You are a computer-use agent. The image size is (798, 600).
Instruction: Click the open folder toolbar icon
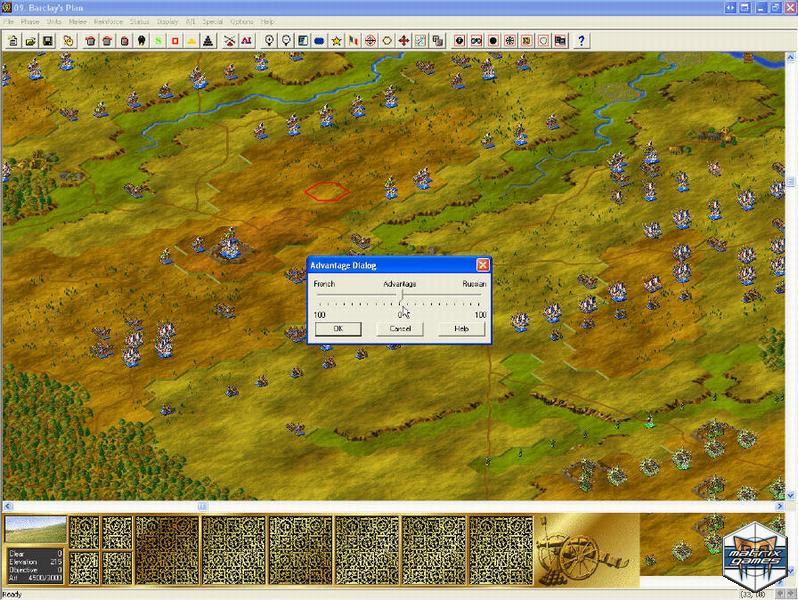click(x=30, y=41)
